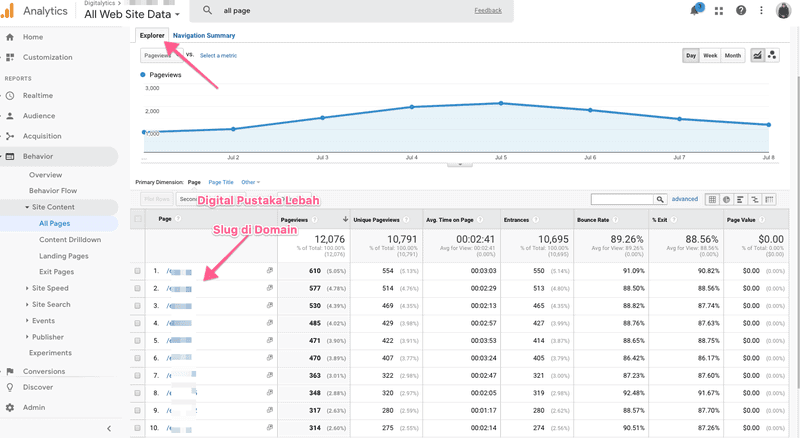800x438 pixels.
Task: Check the row 3 checkbox
Action: click(138, 306)
